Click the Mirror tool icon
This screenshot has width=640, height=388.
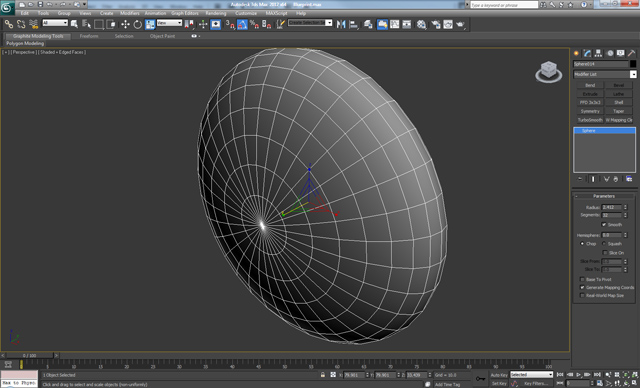341,24
